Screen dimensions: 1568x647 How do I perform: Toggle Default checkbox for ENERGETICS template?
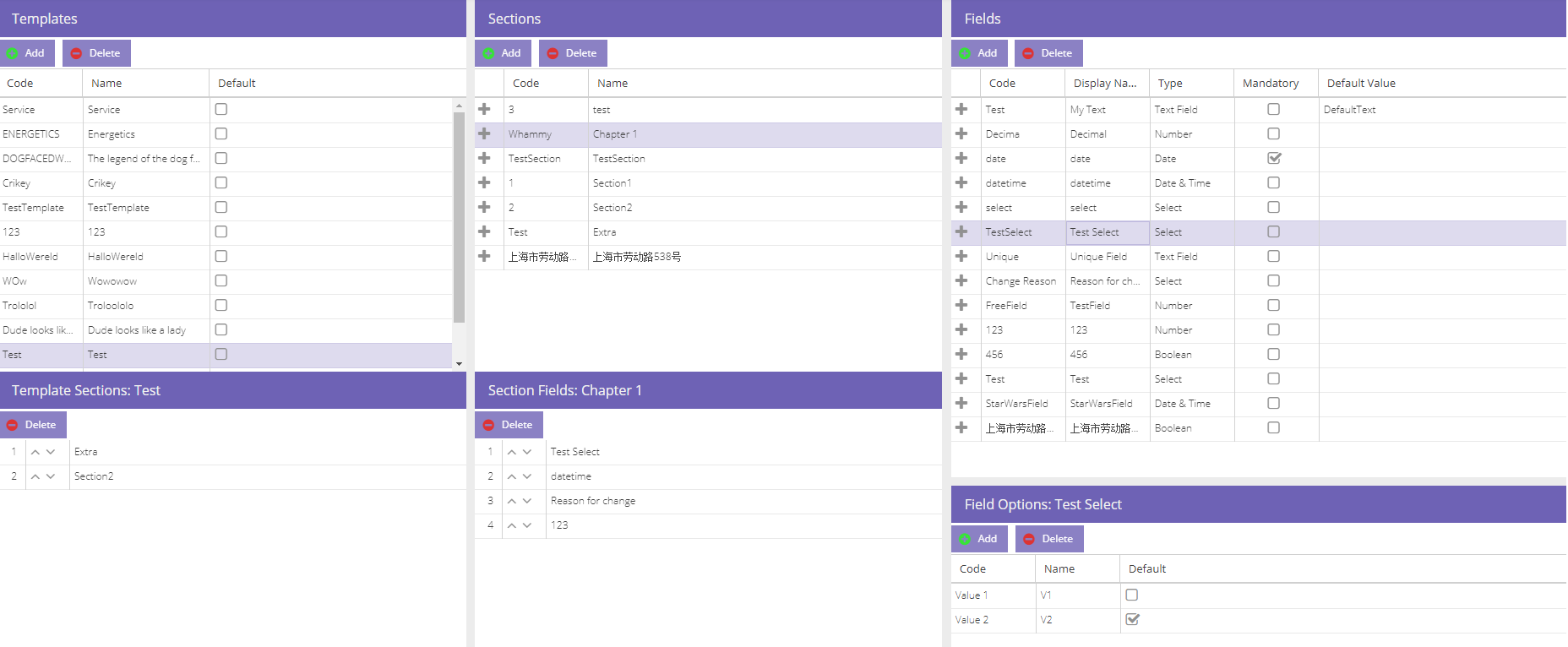pyautogui.click(x=221, y=133)
